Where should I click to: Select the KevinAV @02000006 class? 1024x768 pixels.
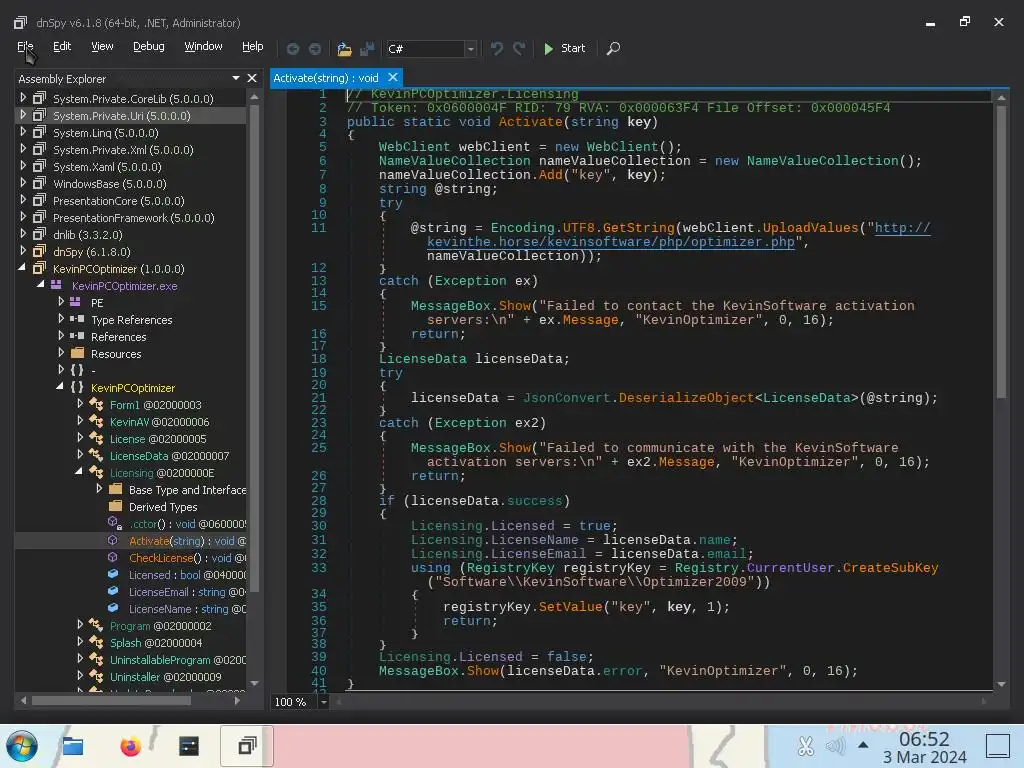(159, 422)
